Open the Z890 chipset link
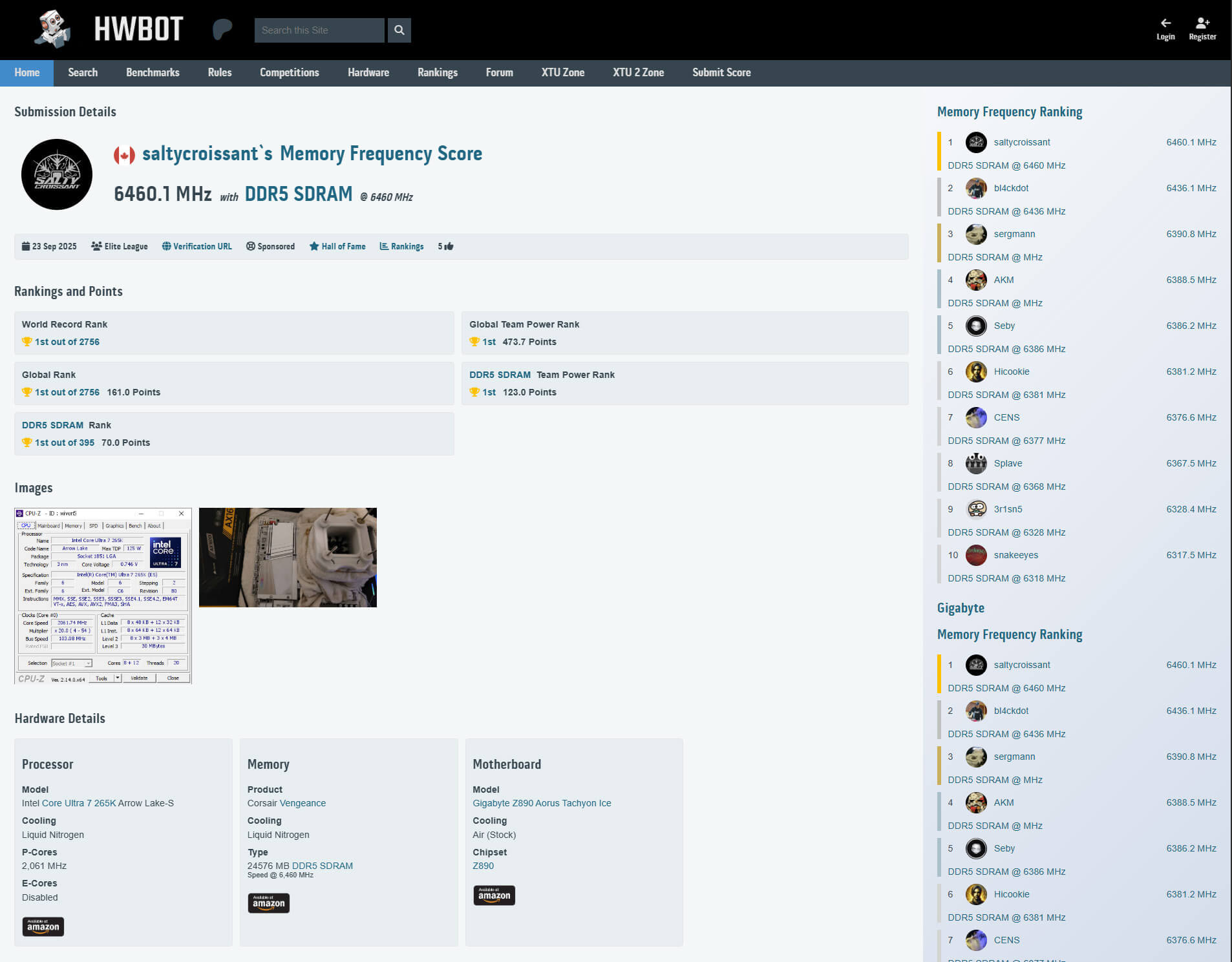The image size is (1232, 962). (x=483, y=866)
